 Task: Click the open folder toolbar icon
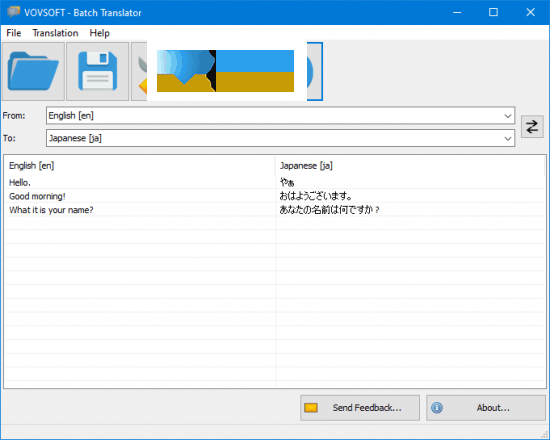point(33,71)
